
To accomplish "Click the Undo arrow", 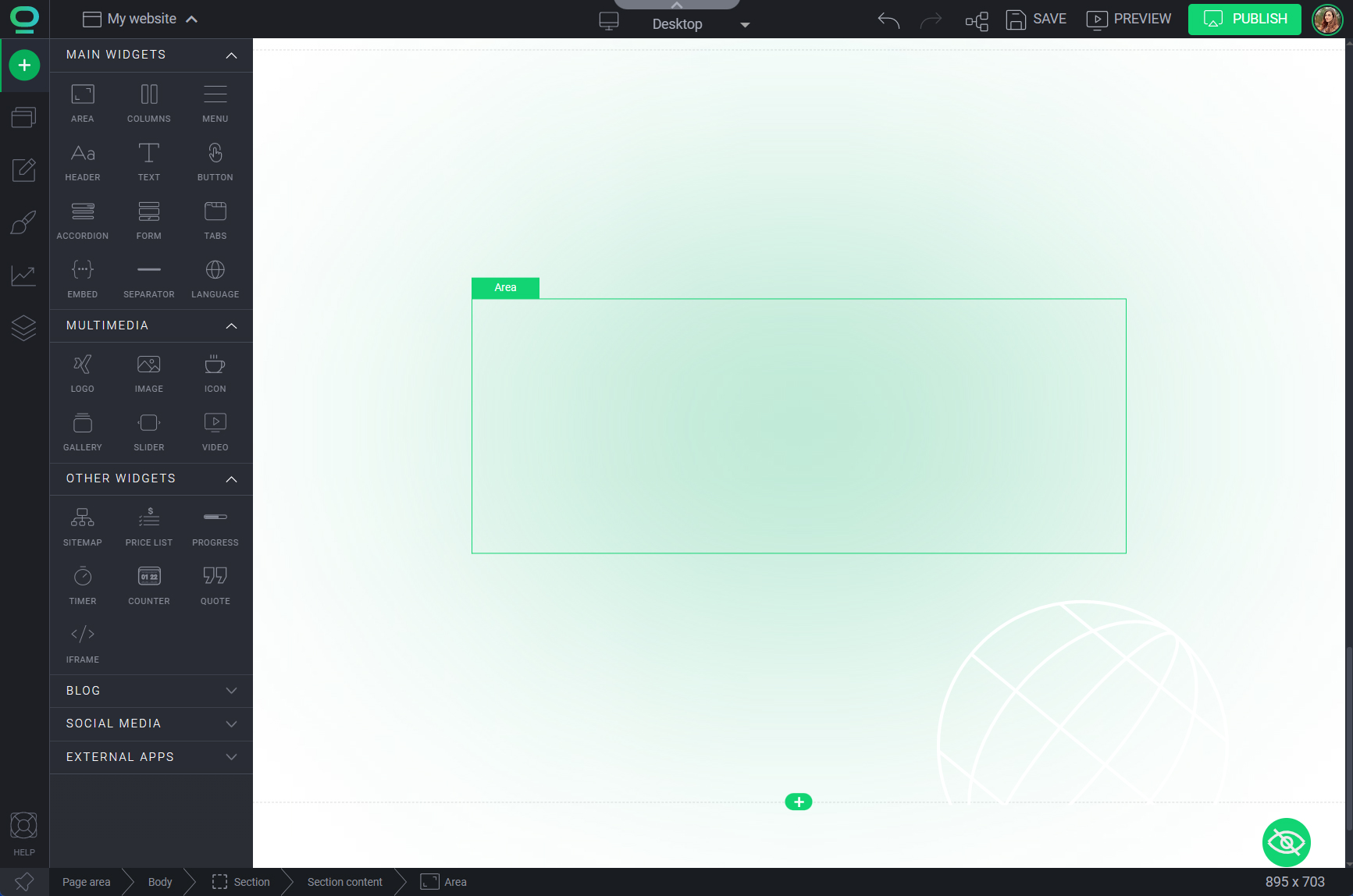I will (x=888, y=20).
